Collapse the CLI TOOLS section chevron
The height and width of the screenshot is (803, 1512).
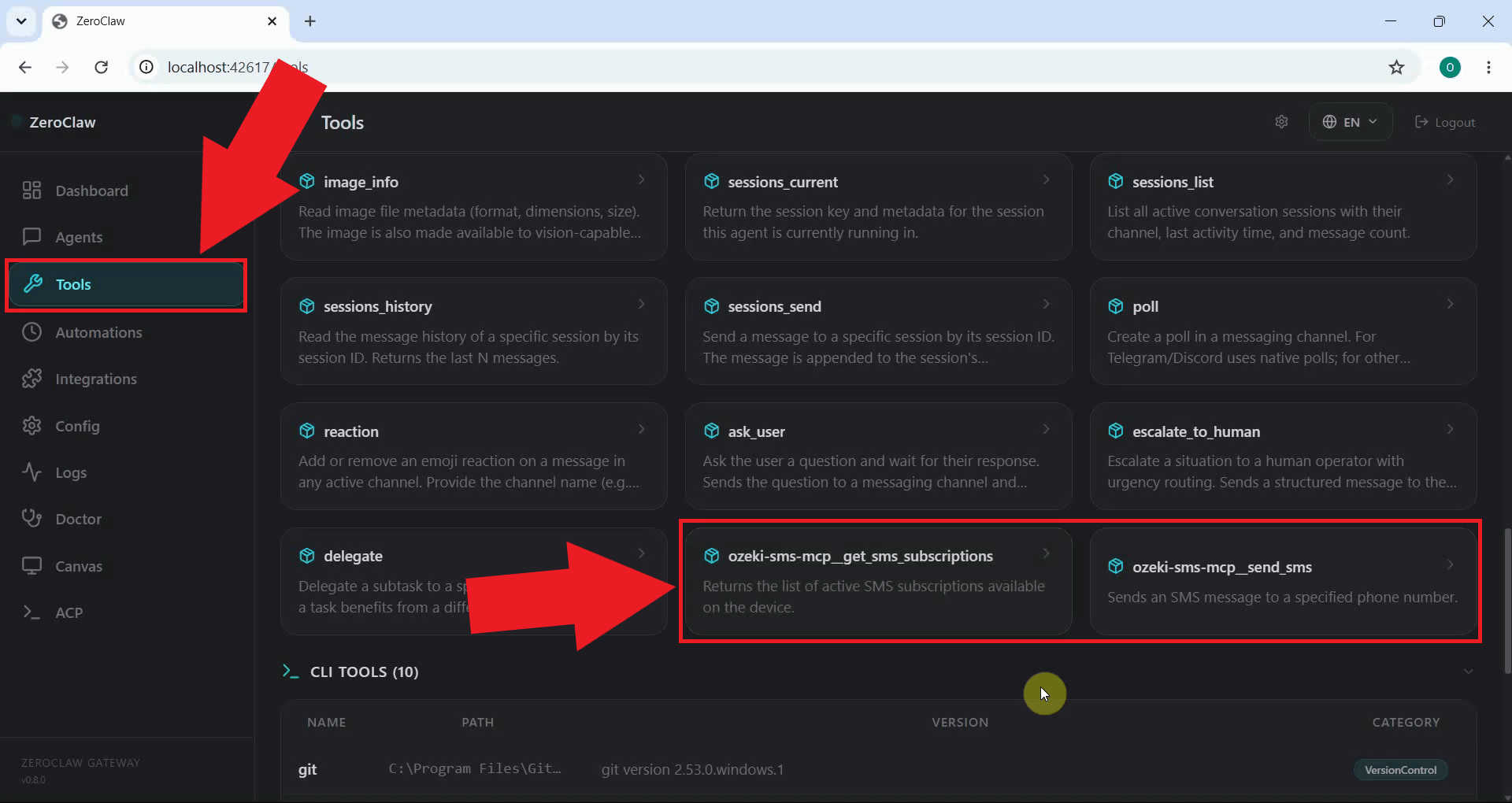(1468, 672)
